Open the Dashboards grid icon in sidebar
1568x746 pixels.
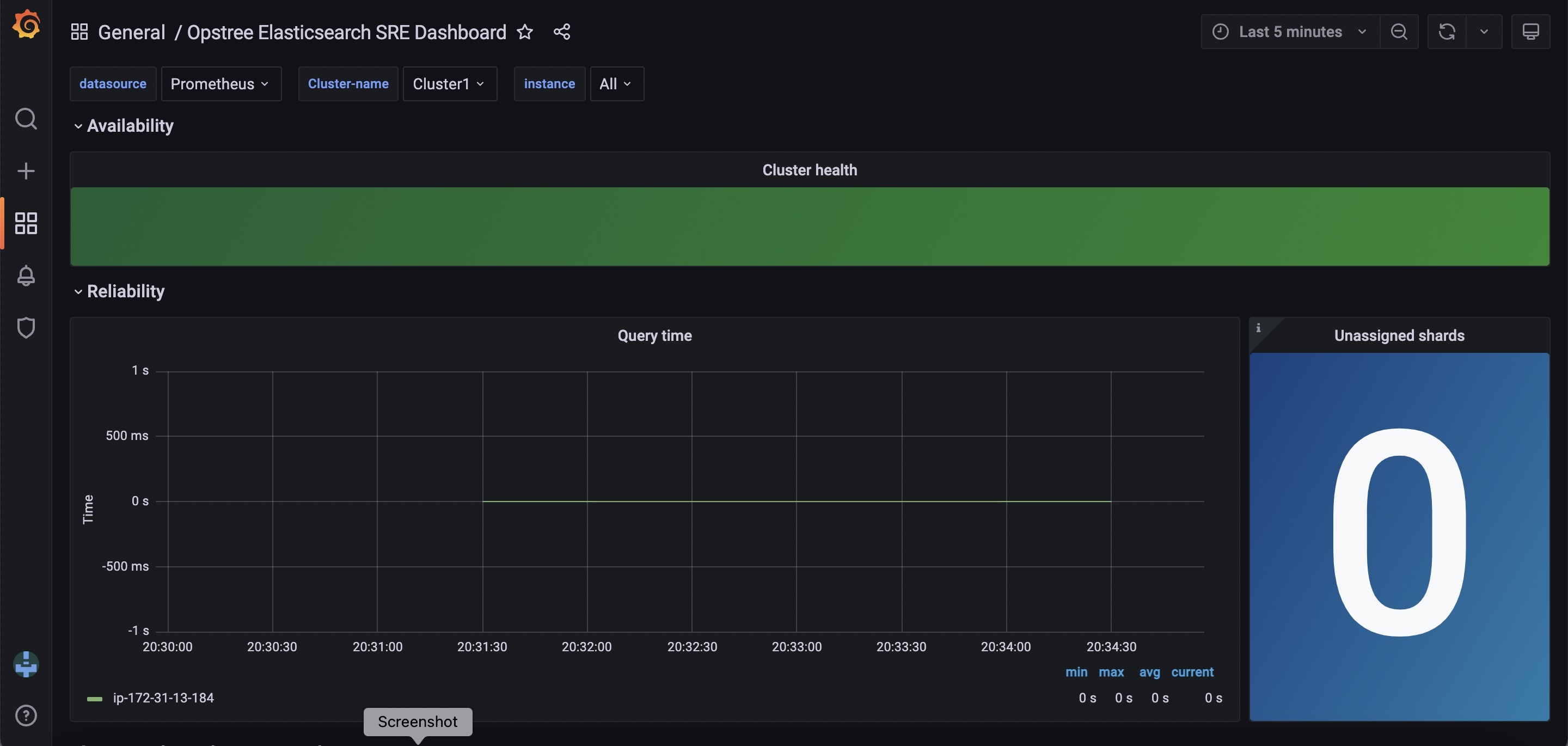point(26,223)
